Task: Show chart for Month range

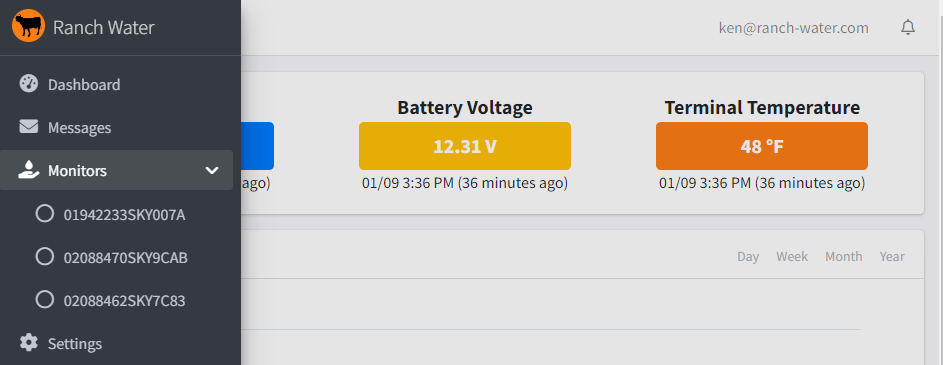Action: [843, 257]
